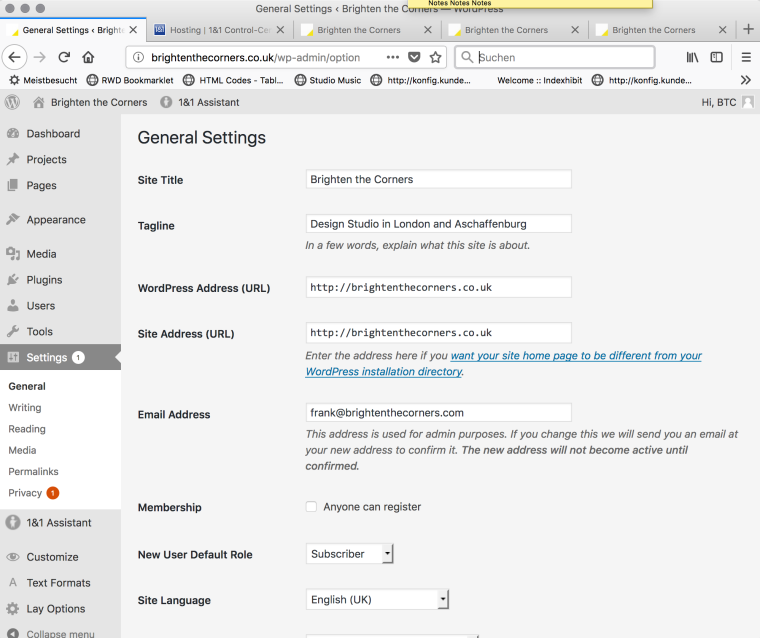Screen dimensions: 760x638
Task: Open the Plugins menu in the sidebar
Action: pos(44,280)
